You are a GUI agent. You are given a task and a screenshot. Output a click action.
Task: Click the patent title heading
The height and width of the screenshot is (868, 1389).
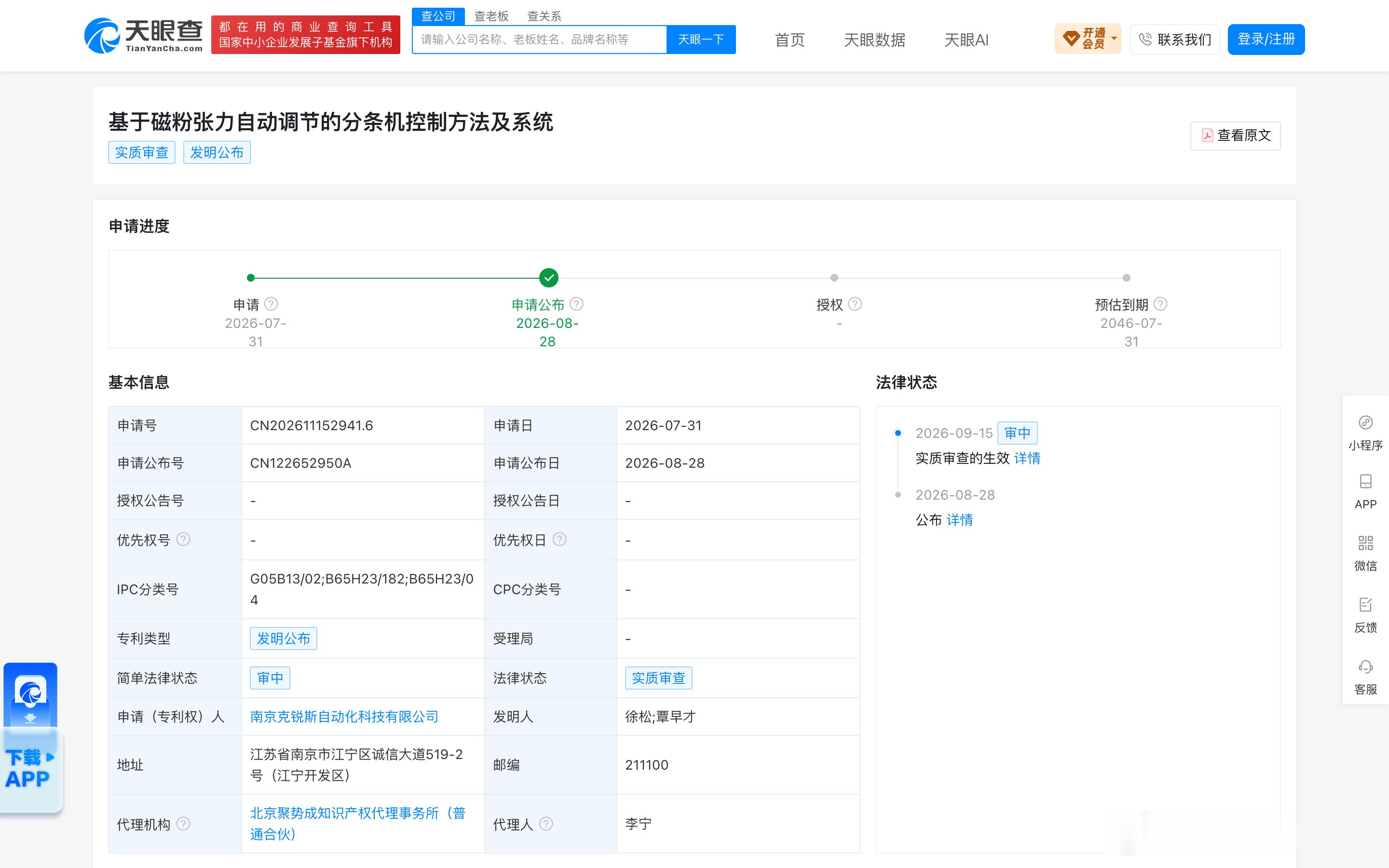(330, 122)
